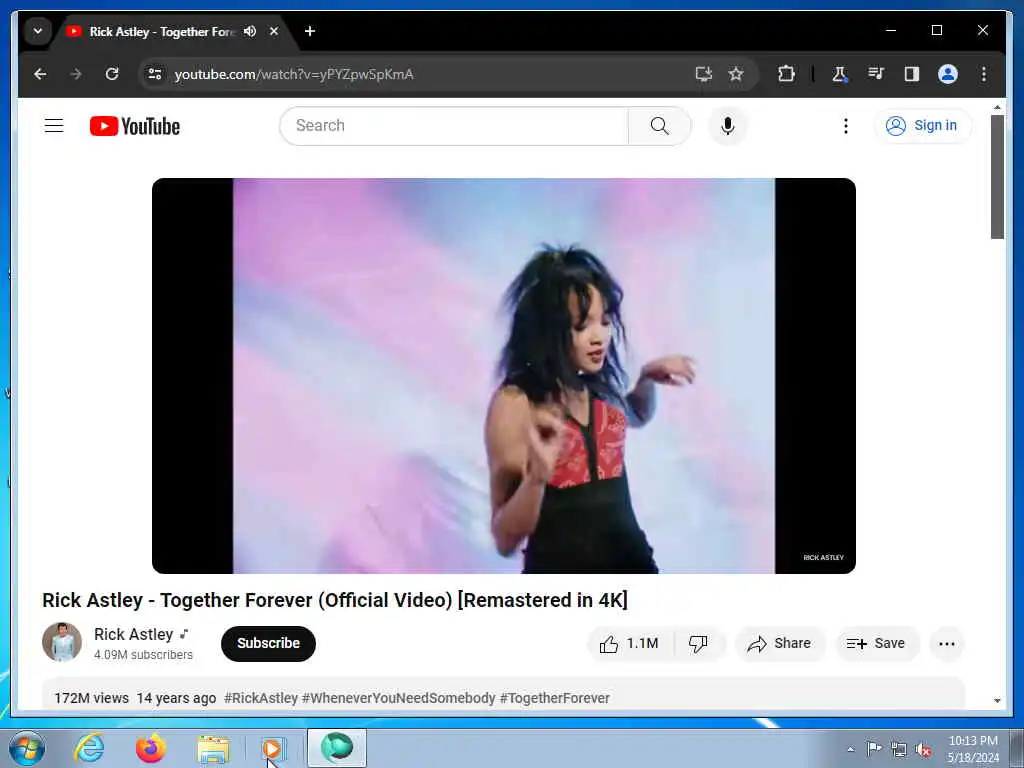1024x768 pixels.
Task: Search with your voice microphone icon
Action: [x=728, y=125]
